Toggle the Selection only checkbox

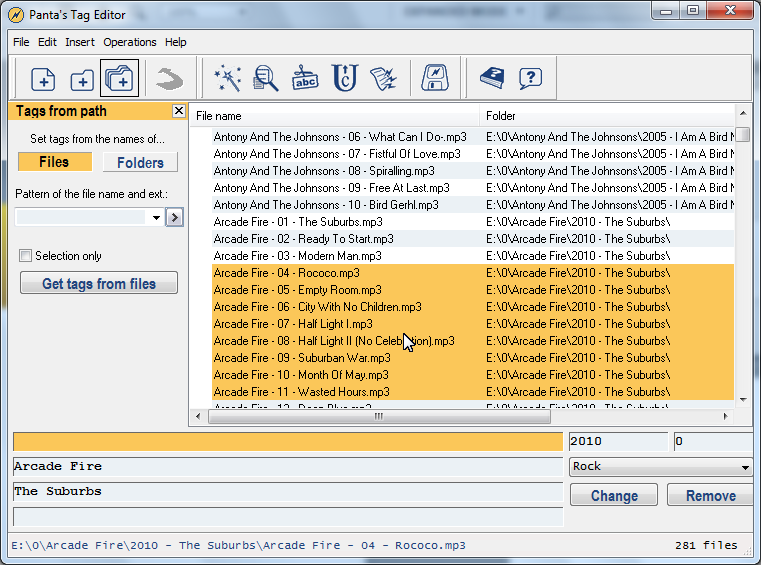tap(25, 256)
